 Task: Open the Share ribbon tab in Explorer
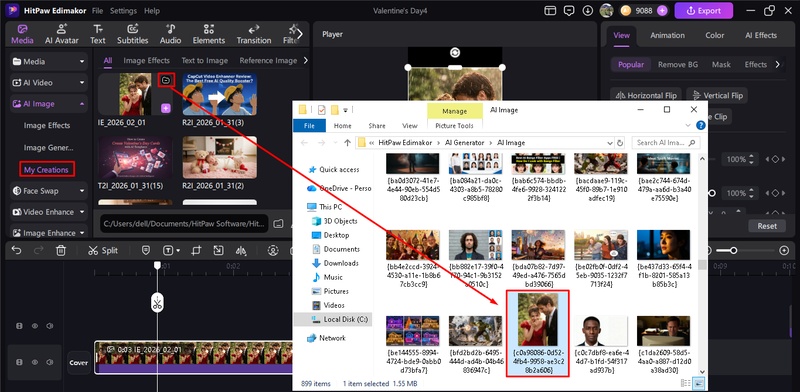pyautogui.click(x=377, y=126)
